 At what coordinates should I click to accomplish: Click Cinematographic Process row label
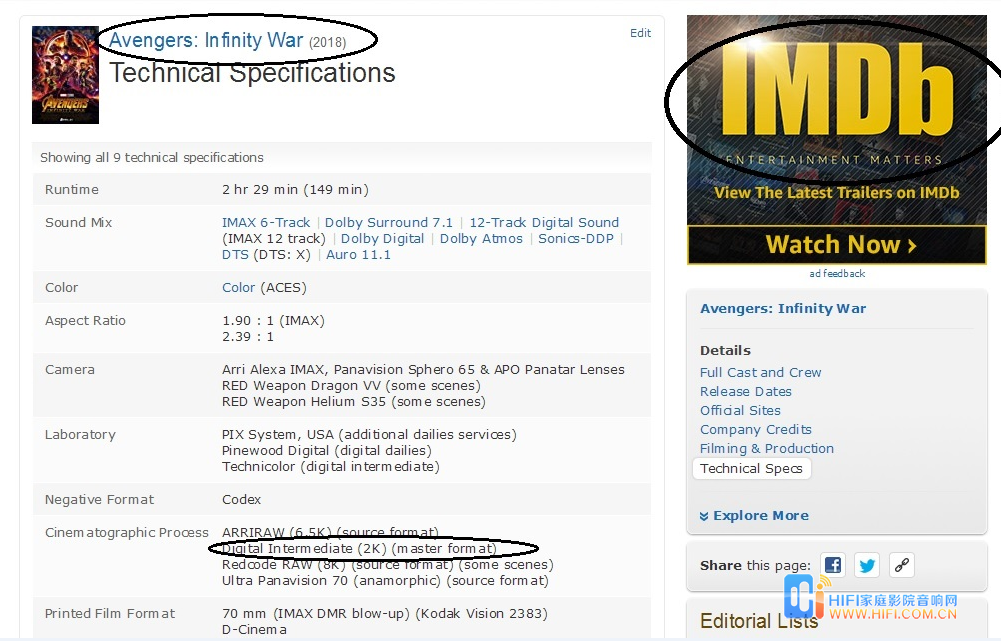126,533
